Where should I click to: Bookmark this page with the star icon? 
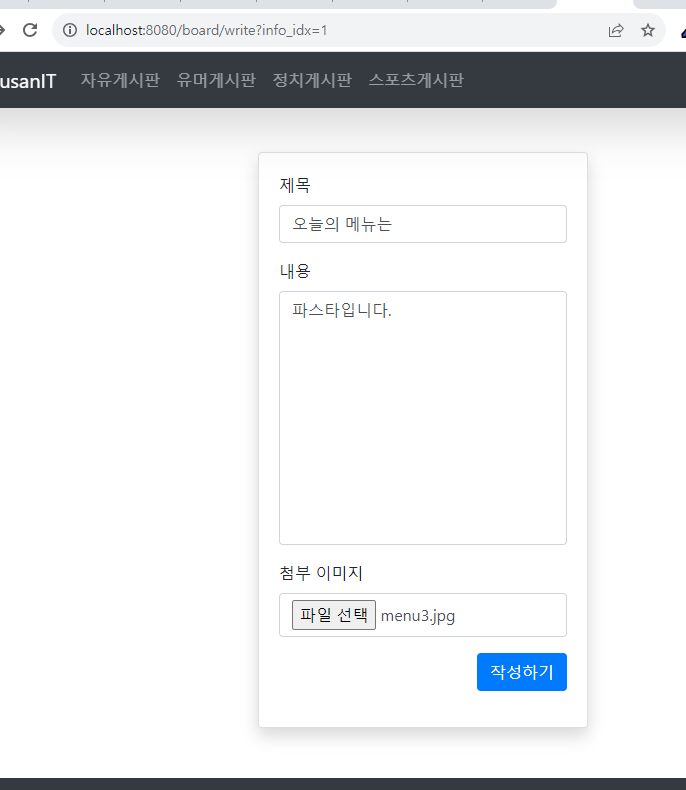coord(648,30)
